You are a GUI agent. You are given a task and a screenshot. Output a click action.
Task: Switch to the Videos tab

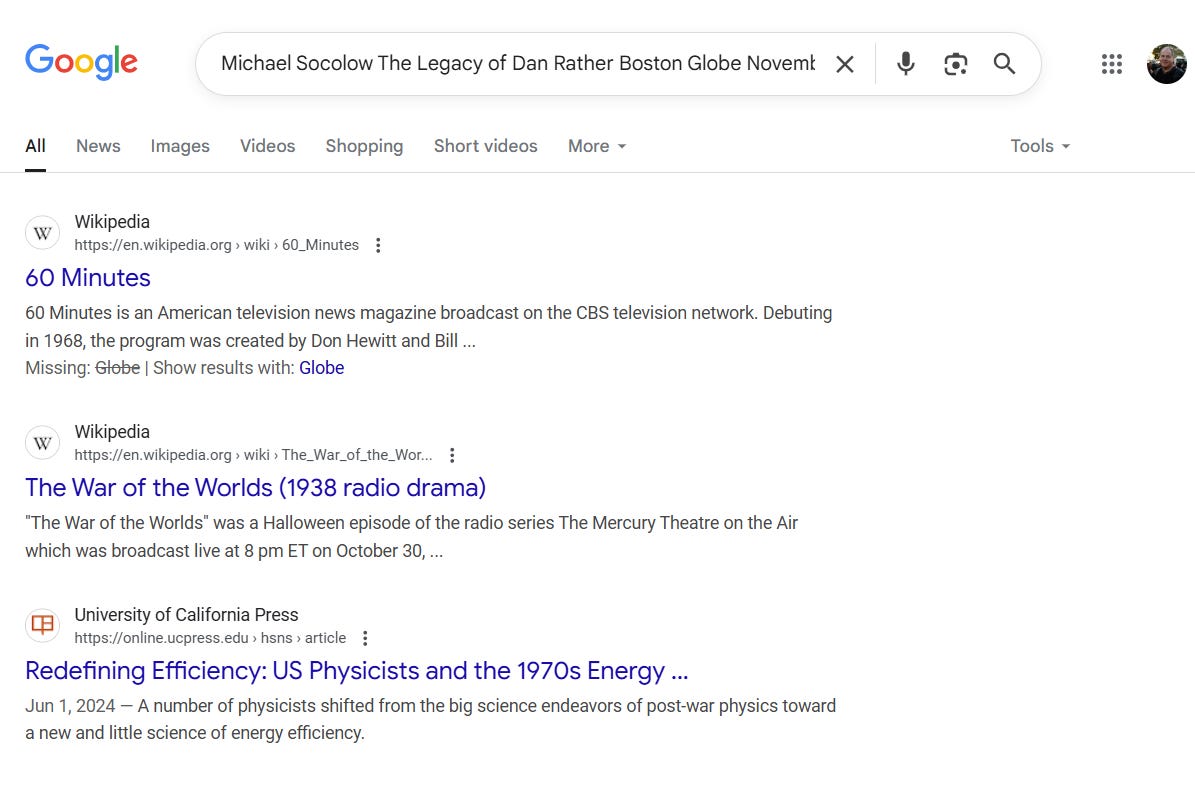(x=268, y=146)
